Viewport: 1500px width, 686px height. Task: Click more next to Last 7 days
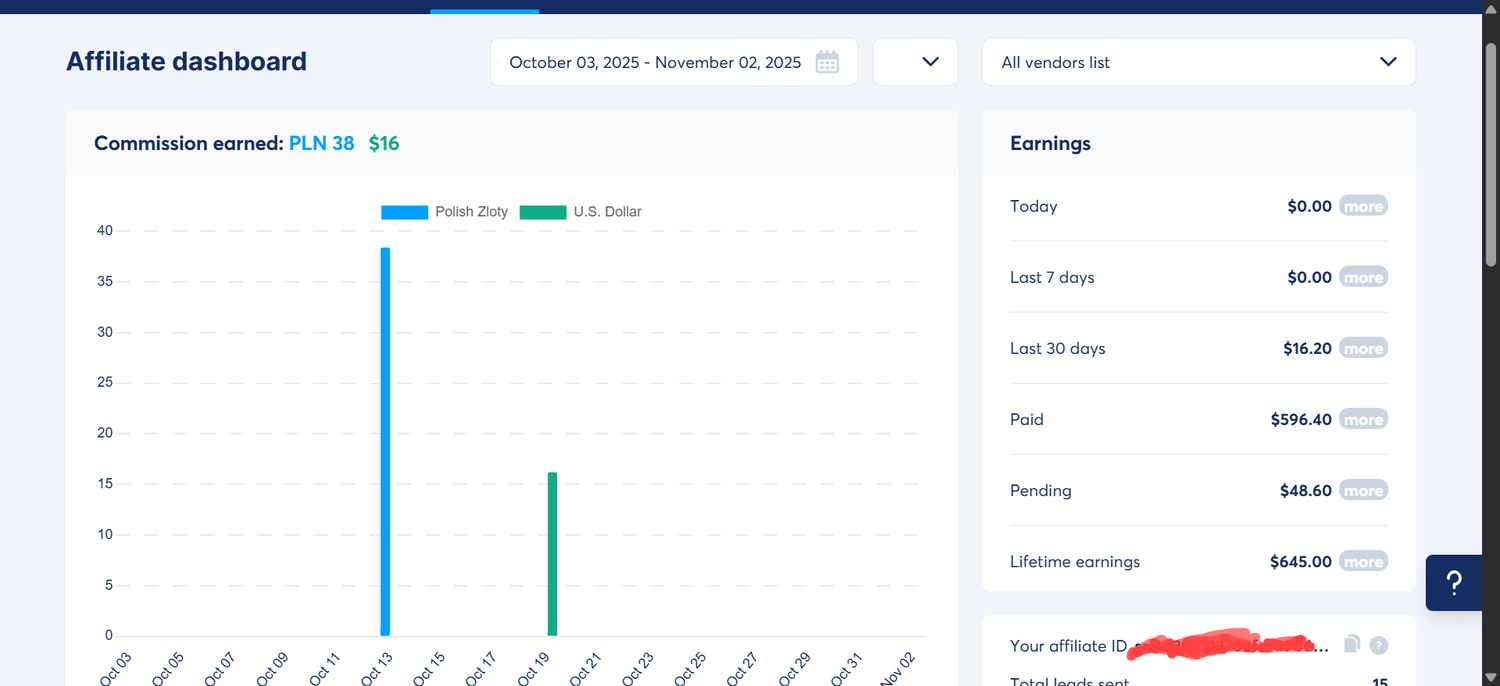pos(1363,278)
